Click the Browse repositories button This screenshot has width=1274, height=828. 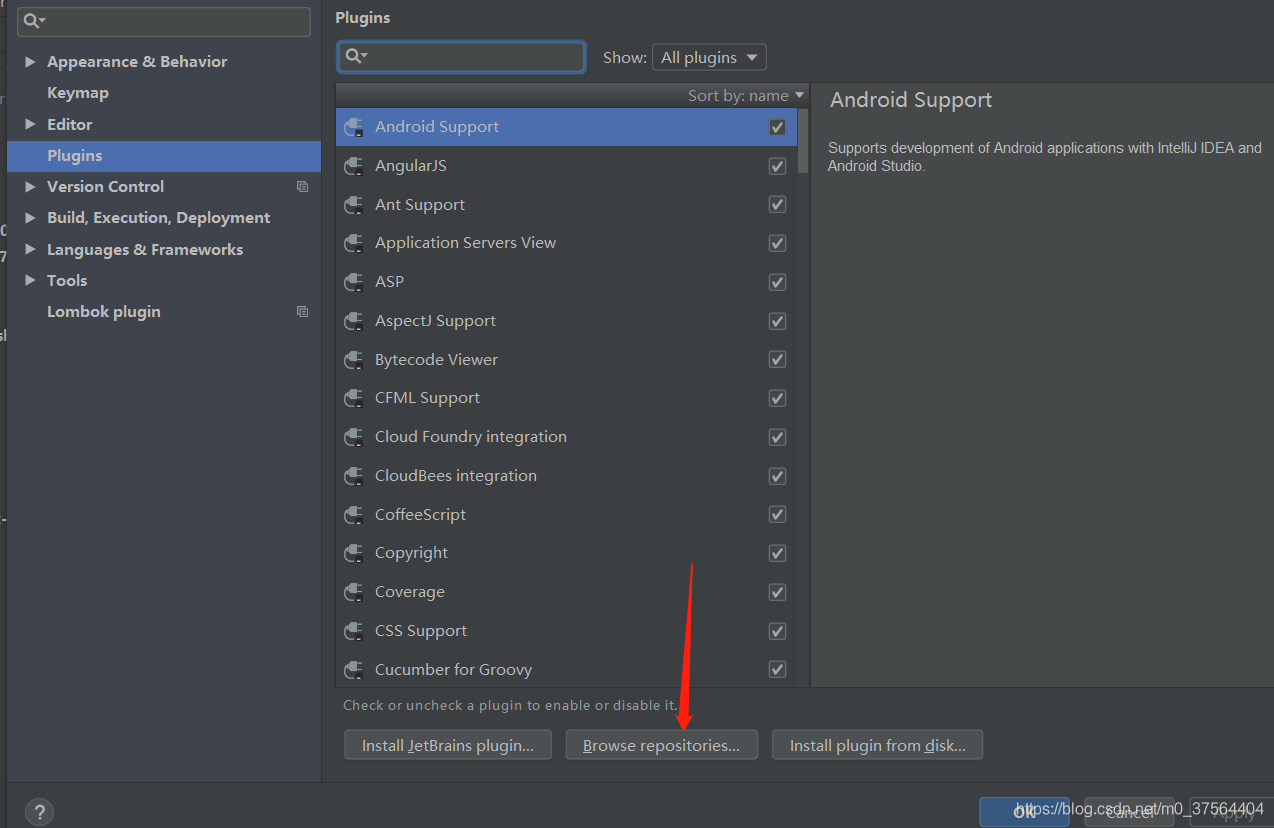(x=661, y=745)
